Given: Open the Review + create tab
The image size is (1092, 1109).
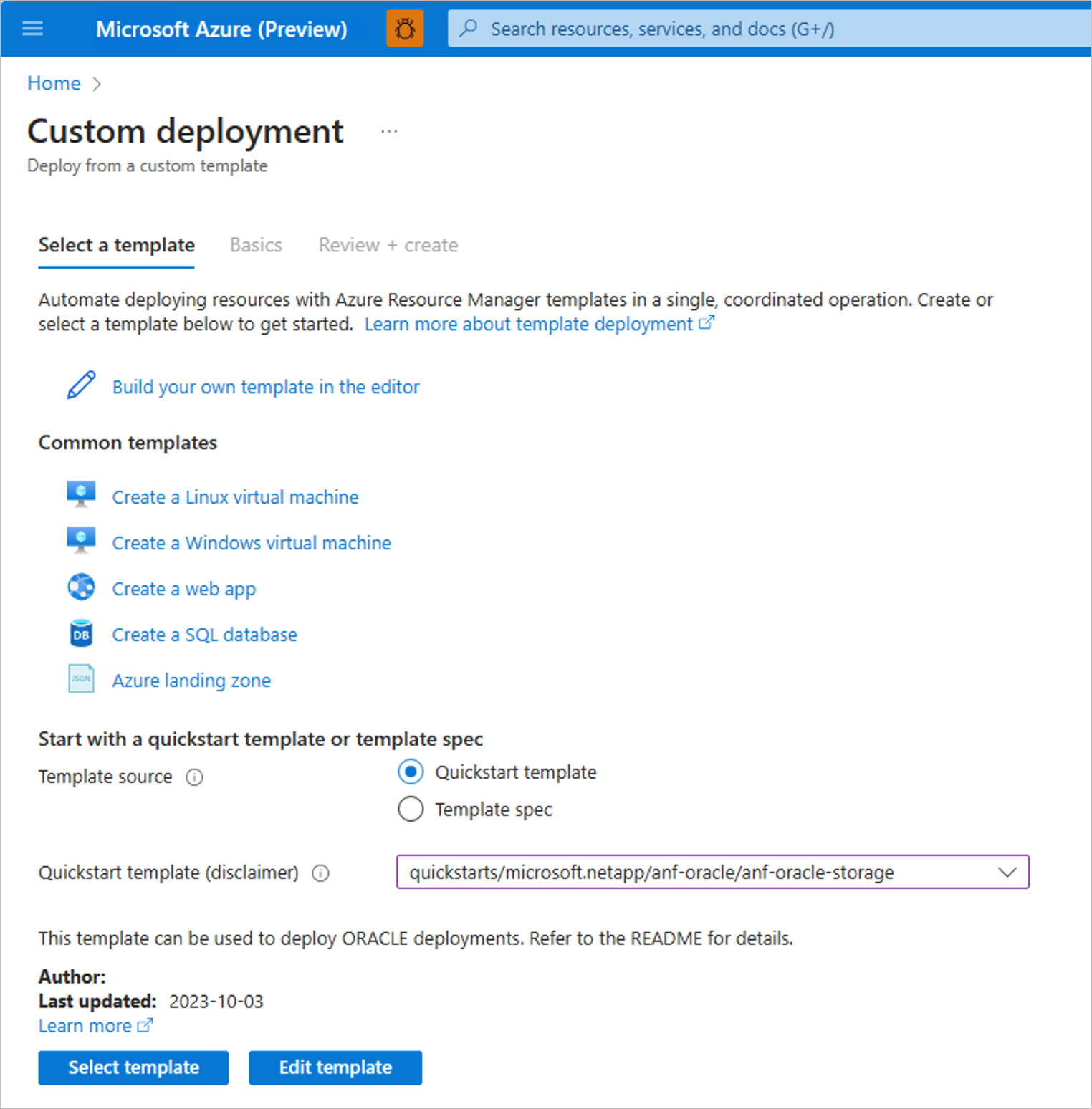Looking at the screenshot, I should pyautogui.click(x=388, y=245).
